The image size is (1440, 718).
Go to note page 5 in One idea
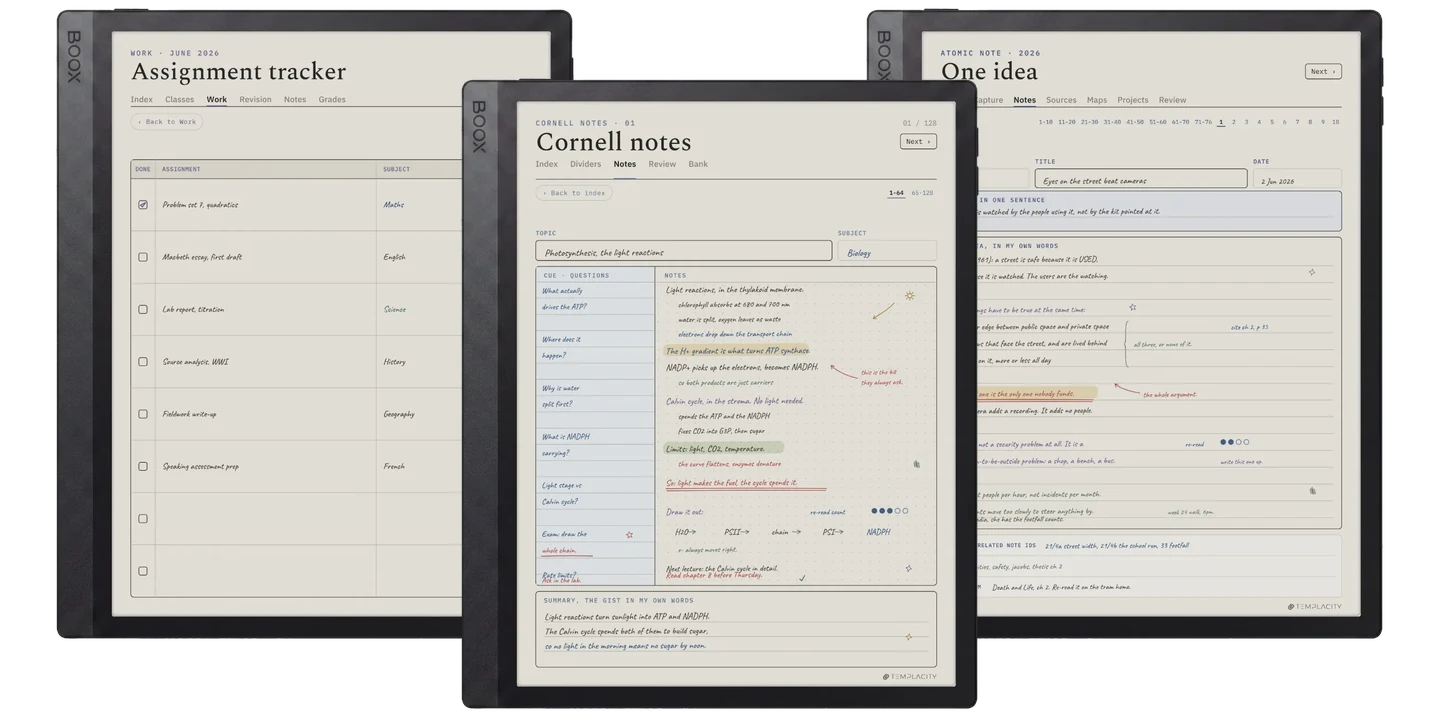point(1272,122)
